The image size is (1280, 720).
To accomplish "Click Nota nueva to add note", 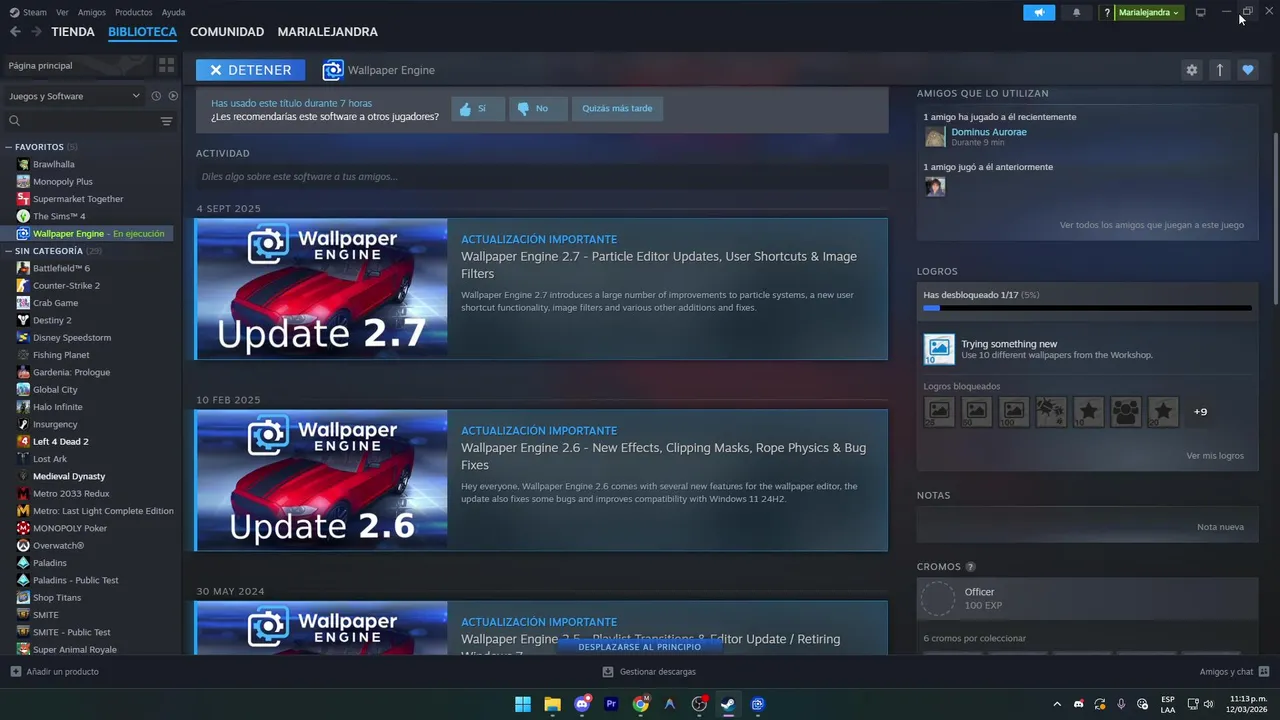I will coord(1220,527).
